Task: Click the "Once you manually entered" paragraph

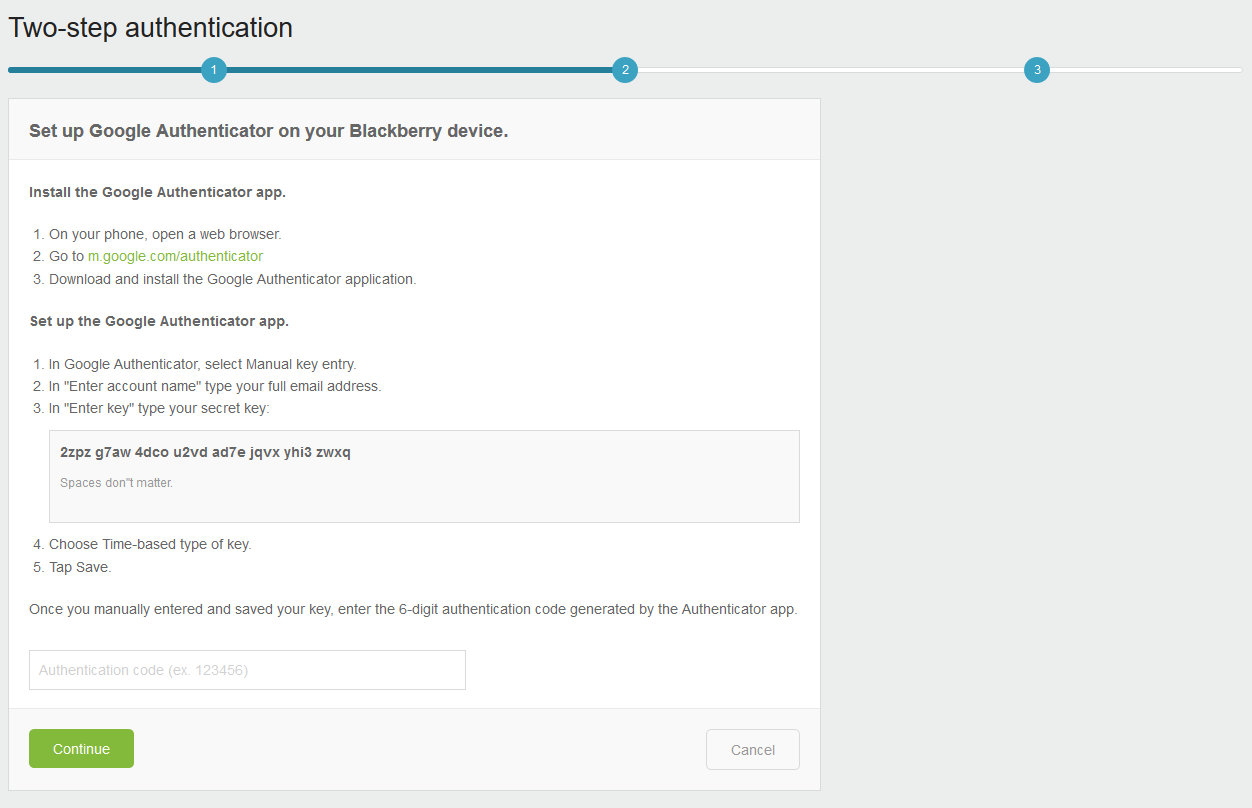Action: tap(413, 609)
